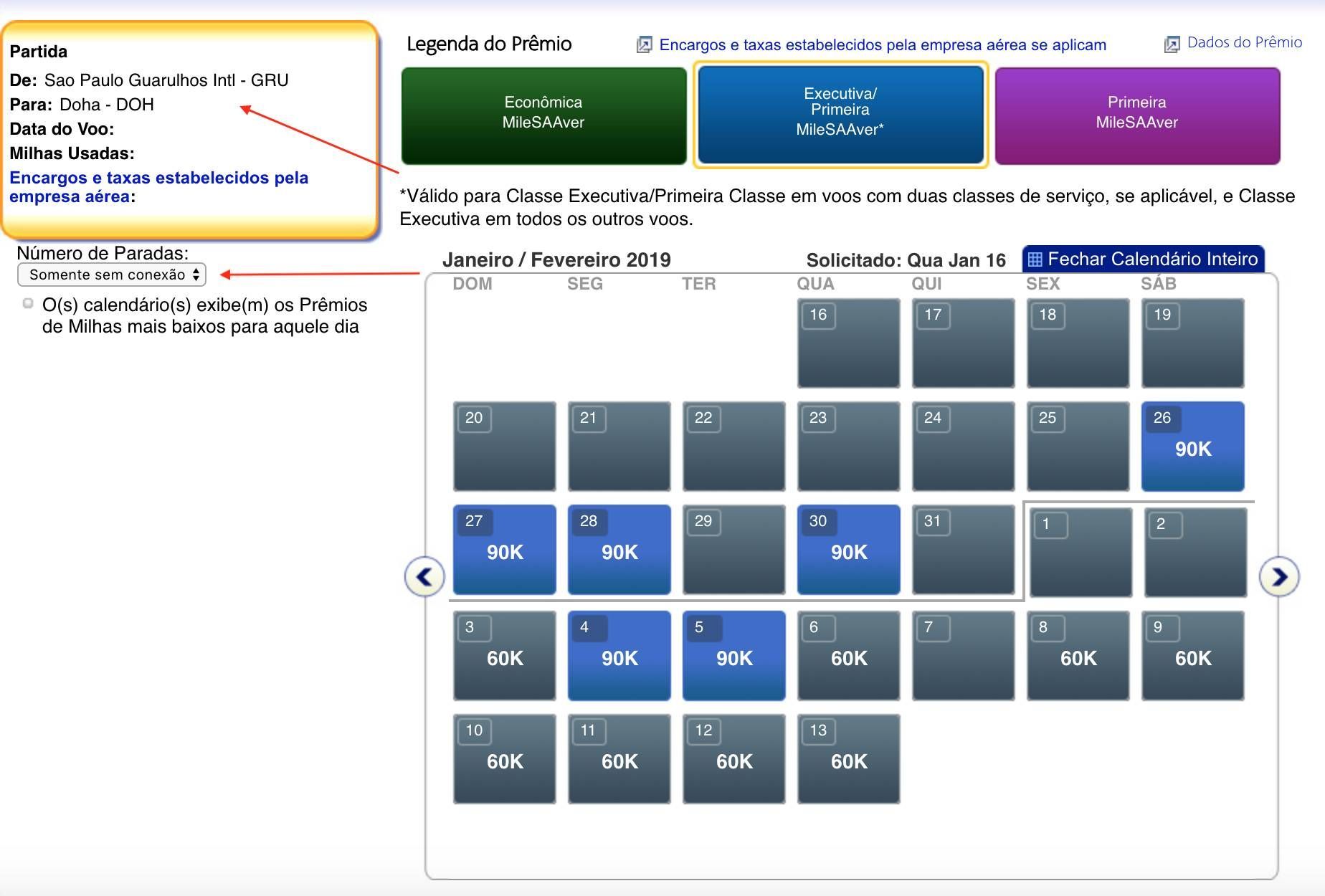Viewport: 1325px width, 896px height.
Task: Click Encargos e taxas link in Partida box
Action: (x=158, y=187)
